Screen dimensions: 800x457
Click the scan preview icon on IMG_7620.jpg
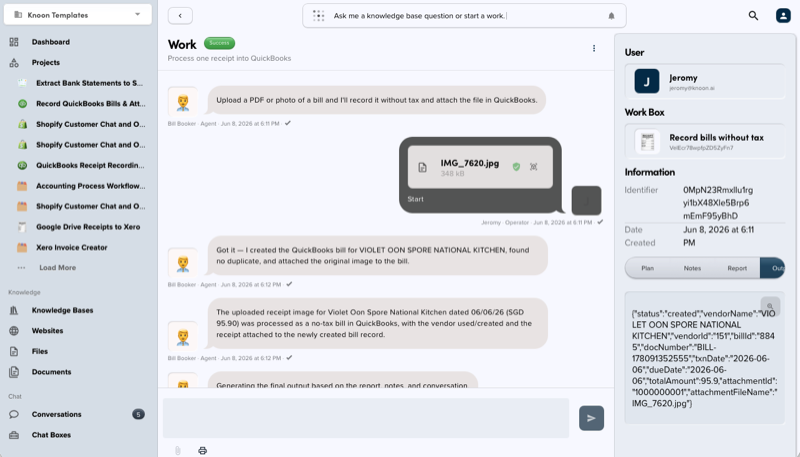click(x=534, y=167)
